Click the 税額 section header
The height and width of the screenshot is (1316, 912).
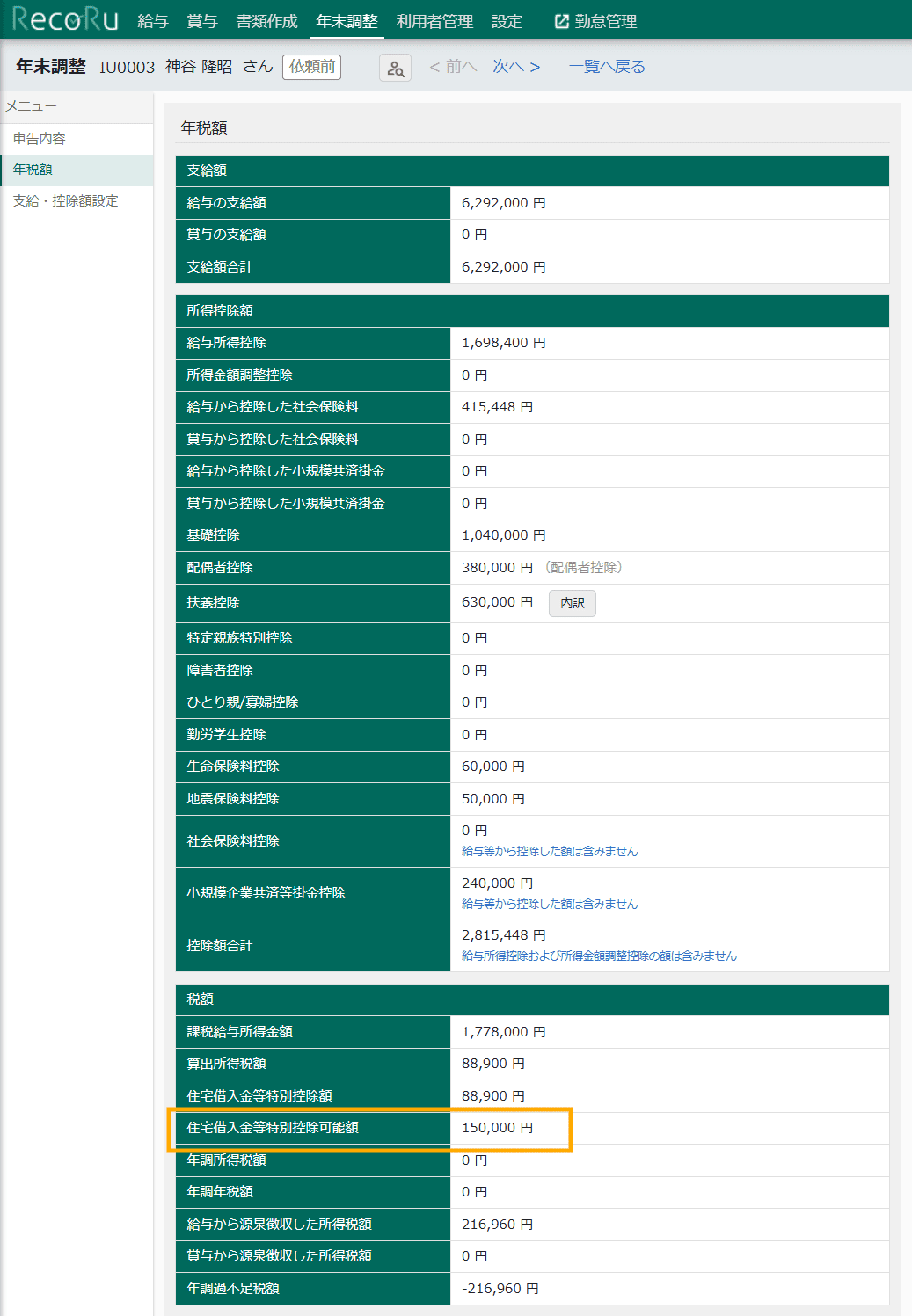[532, 1000]
